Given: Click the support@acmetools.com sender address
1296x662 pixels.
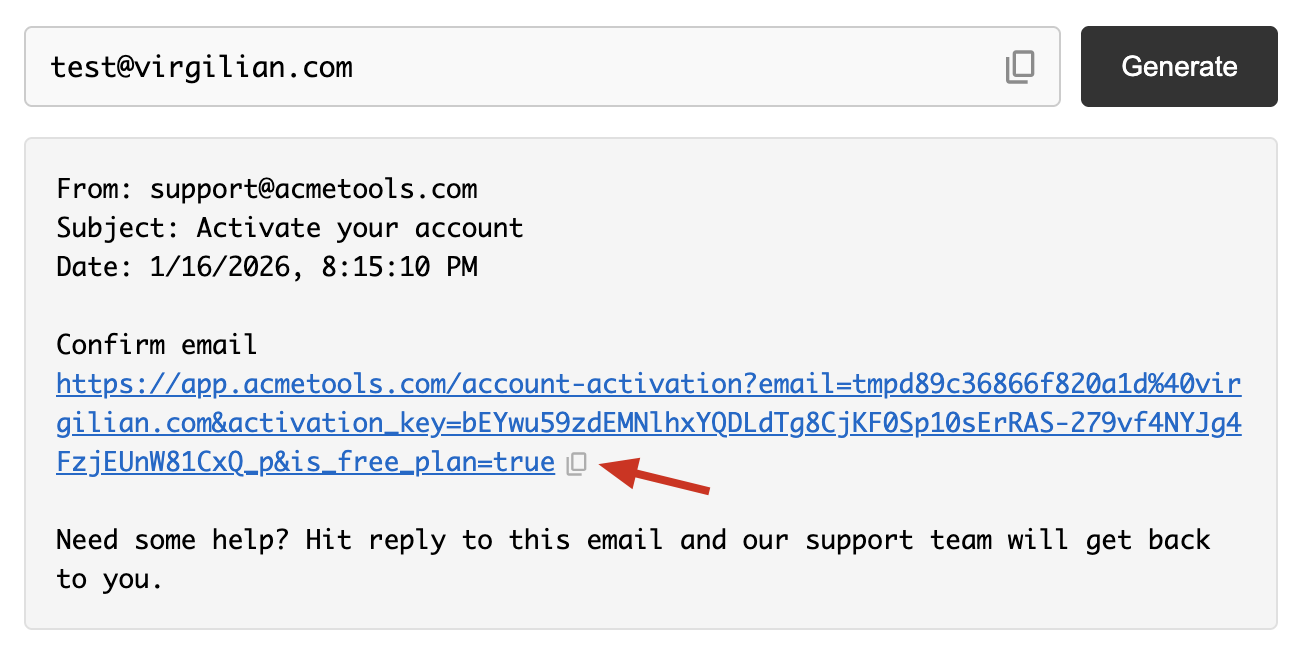Looking at the screenshot, I should point(313,189).
